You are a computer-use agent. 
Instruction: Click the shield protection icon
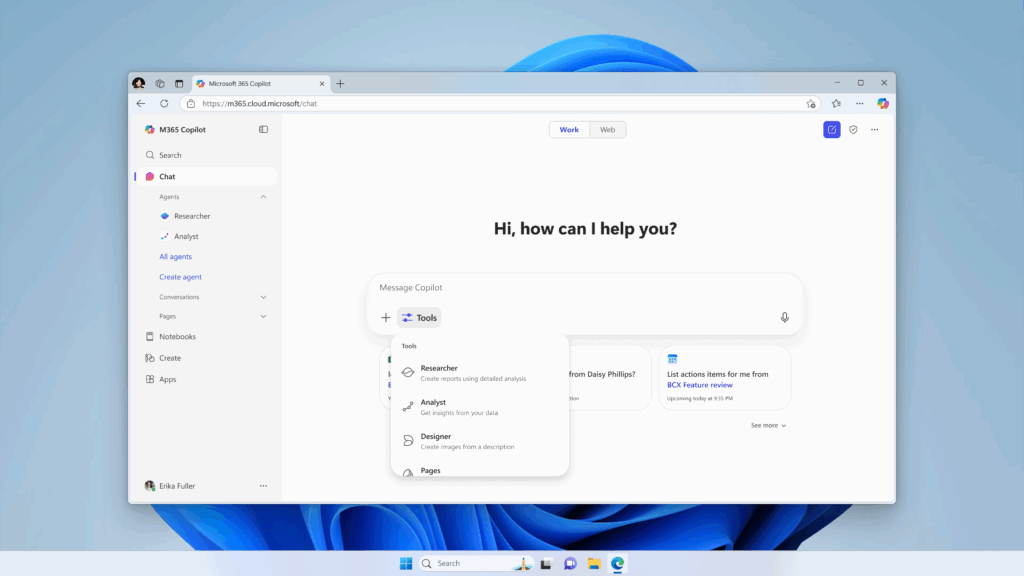[853, 130]
